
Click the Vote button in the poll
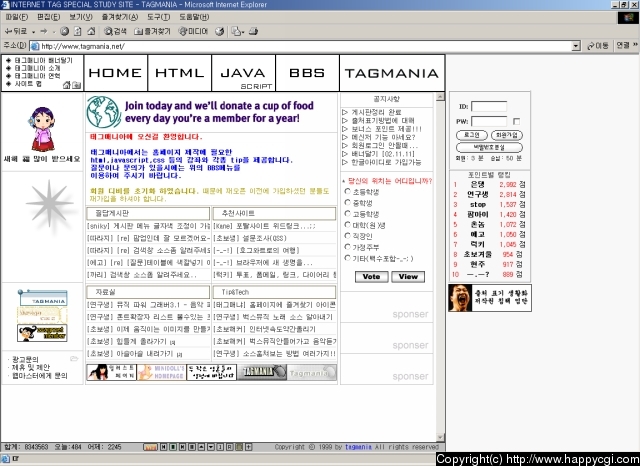click(371, 277)
